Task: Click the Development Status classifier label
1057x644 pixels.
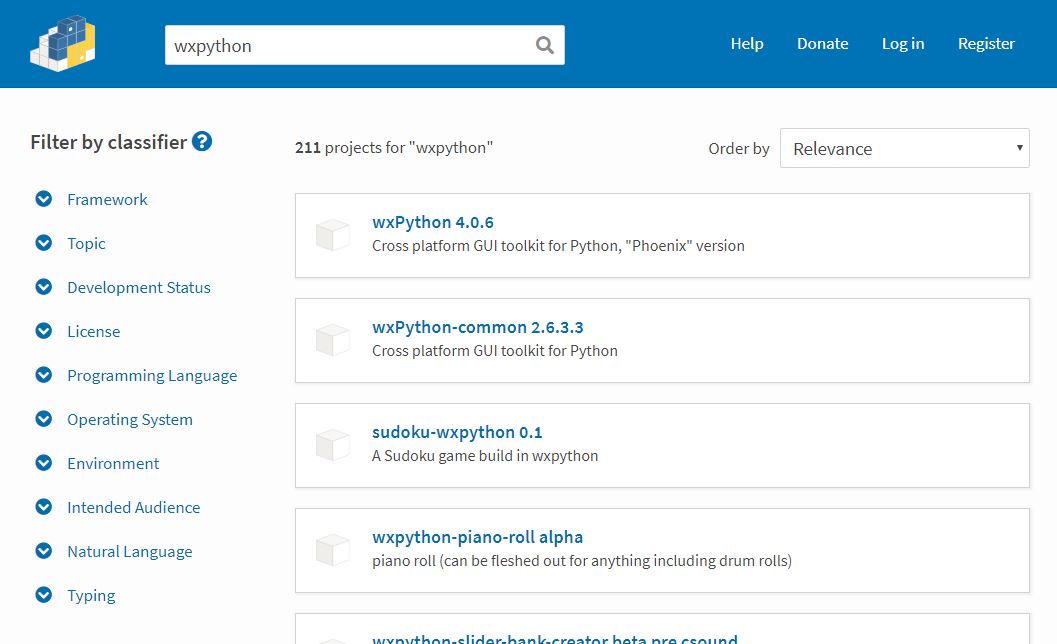Action: point(139,287)
